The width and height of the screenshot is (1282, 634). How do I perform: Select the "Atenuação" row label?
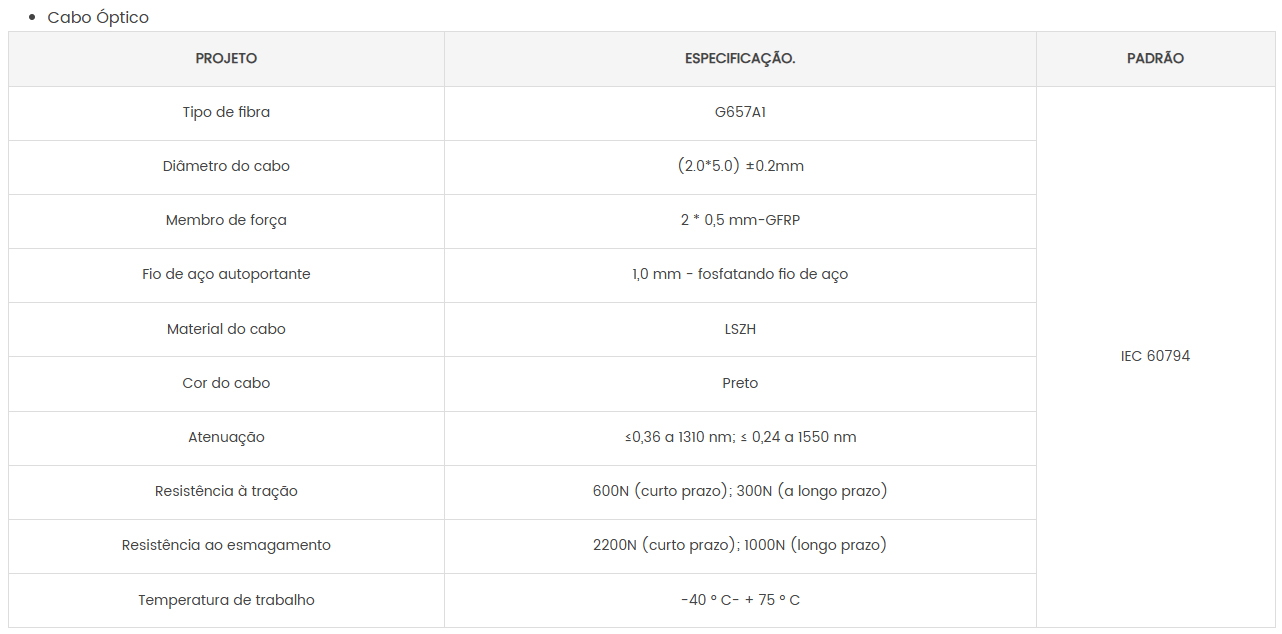(x=226, y=438)
